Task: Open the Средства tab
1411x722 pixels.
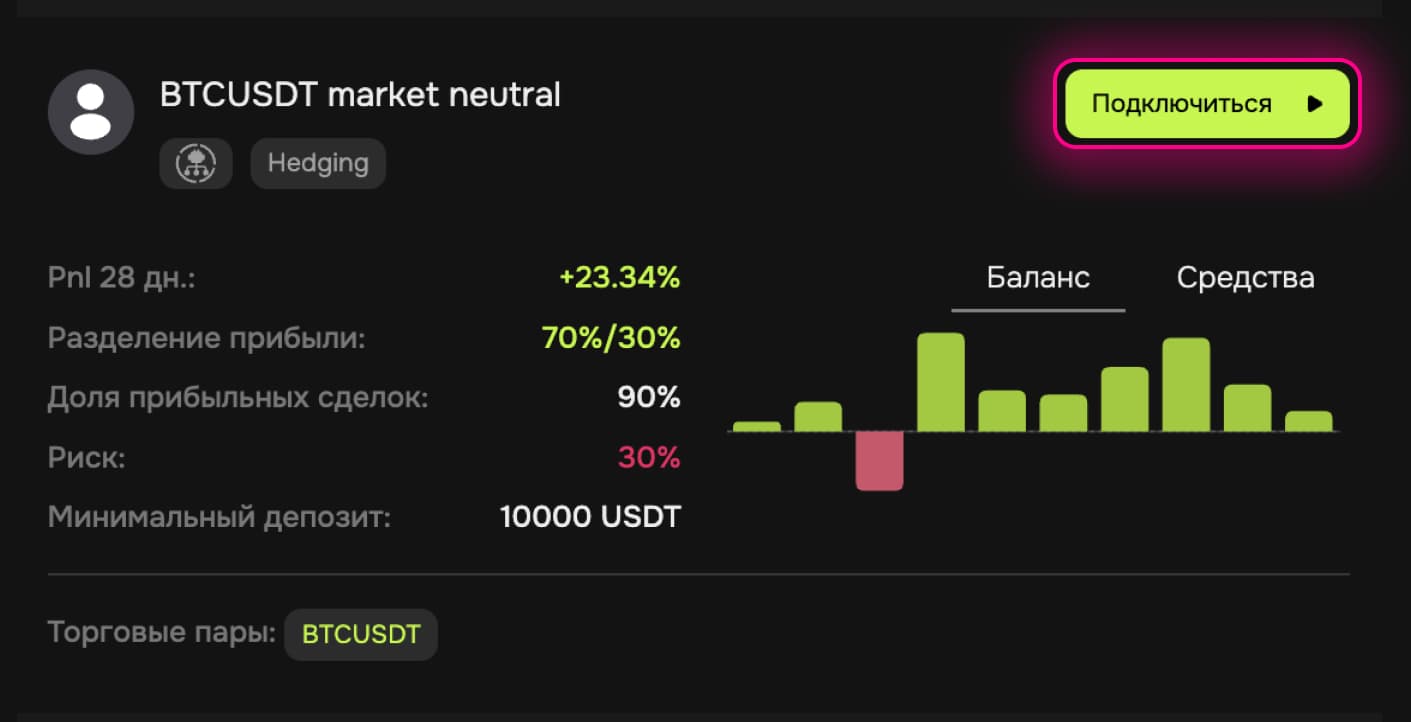Action: click(1245, 278)
